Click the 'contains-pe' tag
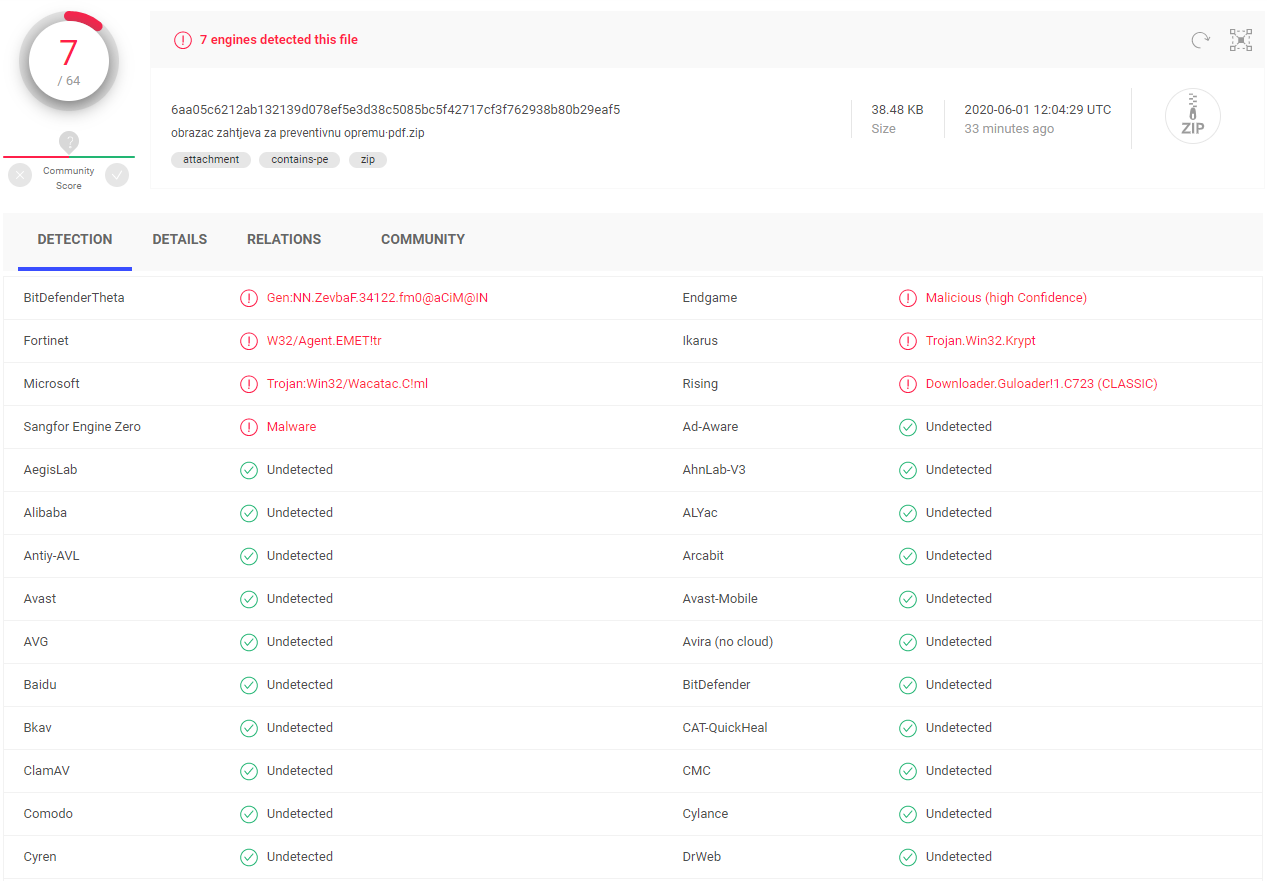Screen dimensions: 1267x881 pyautogui.click(x=299, y=159)
